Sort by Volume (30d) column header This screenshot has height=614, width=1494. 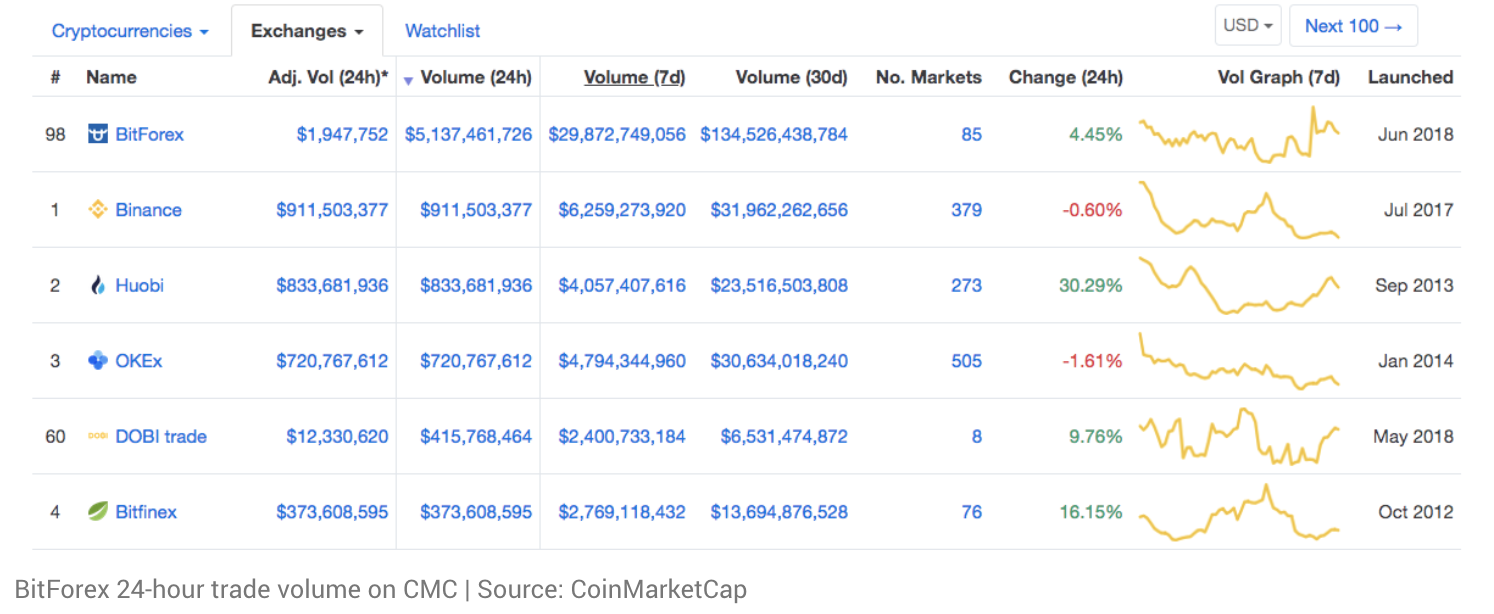[x=791, y=77]
